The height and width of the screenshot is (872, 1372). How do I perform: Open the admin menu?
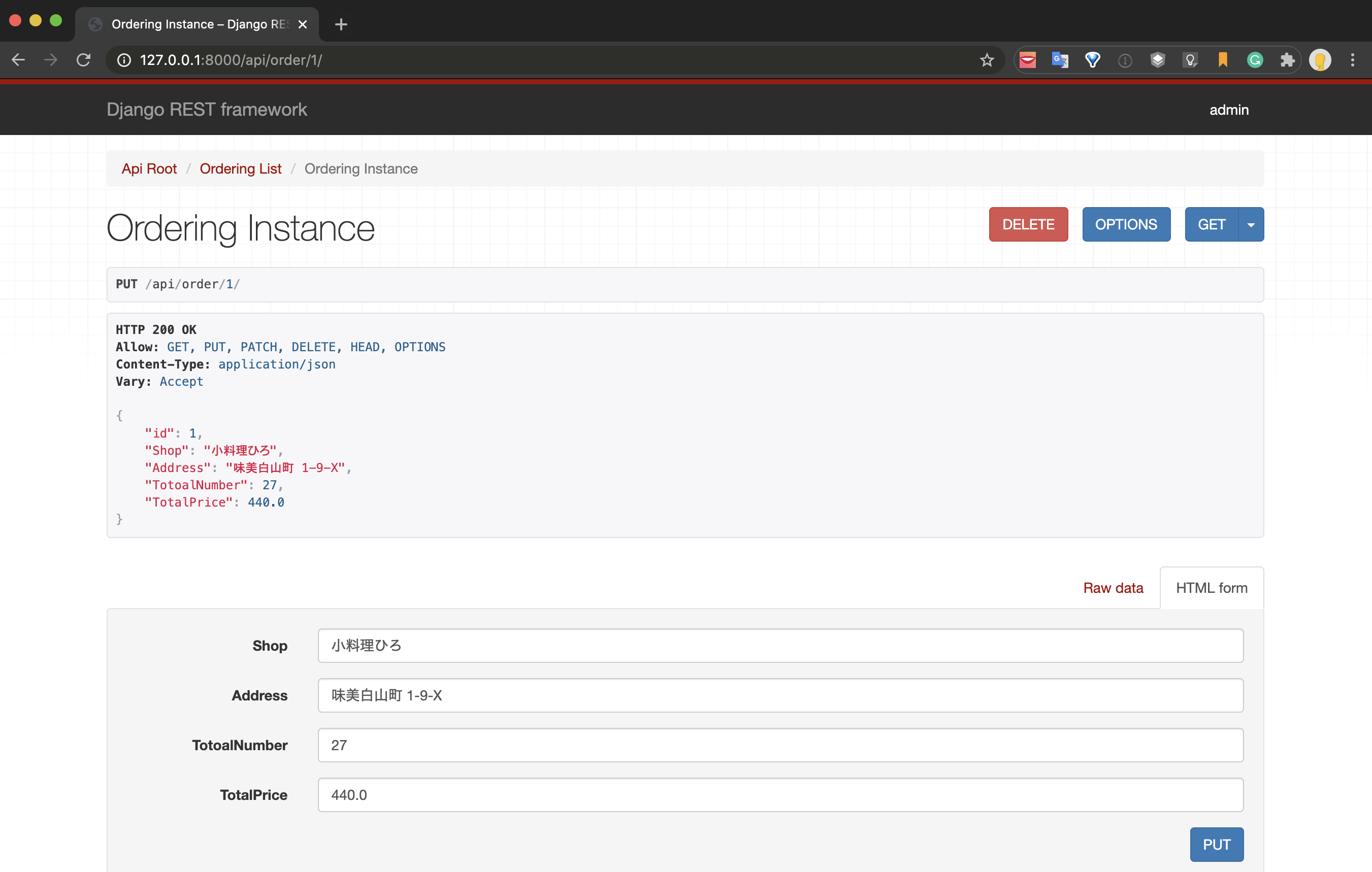coord(1229,109)
